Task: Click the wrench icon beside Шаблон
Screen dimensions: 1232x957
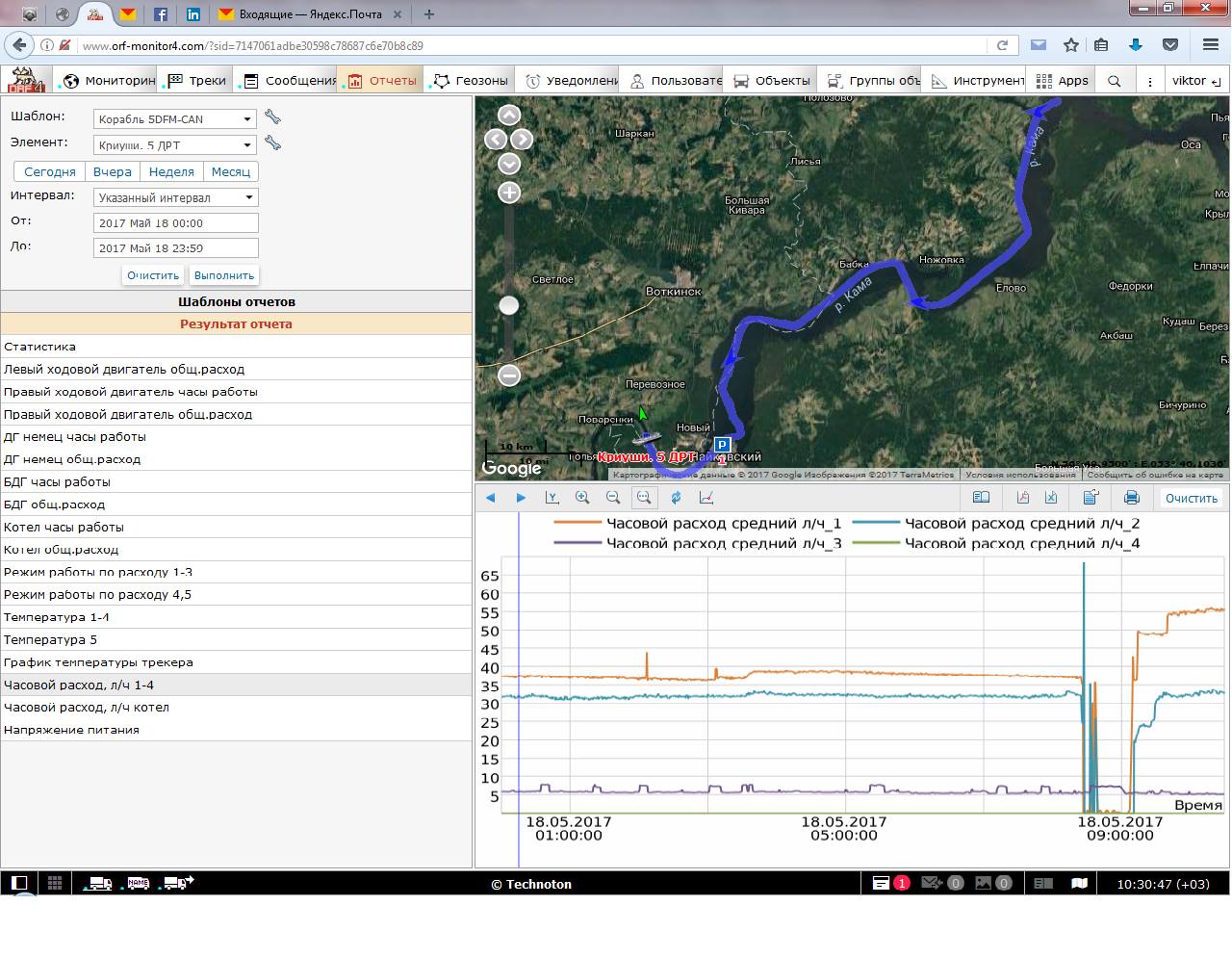Action: 273,117
